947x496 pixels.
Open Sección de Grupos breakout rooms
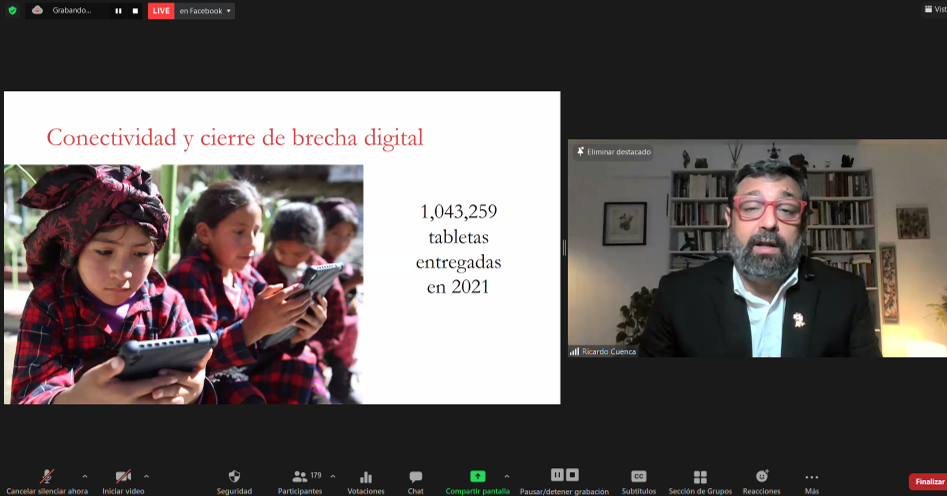(700, 478)
